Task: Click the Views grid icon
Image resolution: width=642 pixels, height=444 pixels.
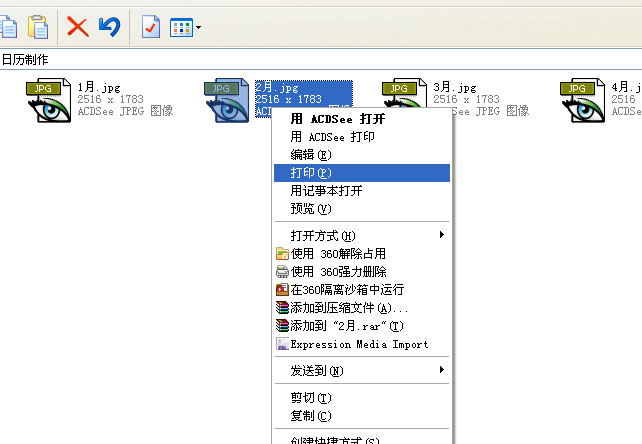Action: coord(181,27)
